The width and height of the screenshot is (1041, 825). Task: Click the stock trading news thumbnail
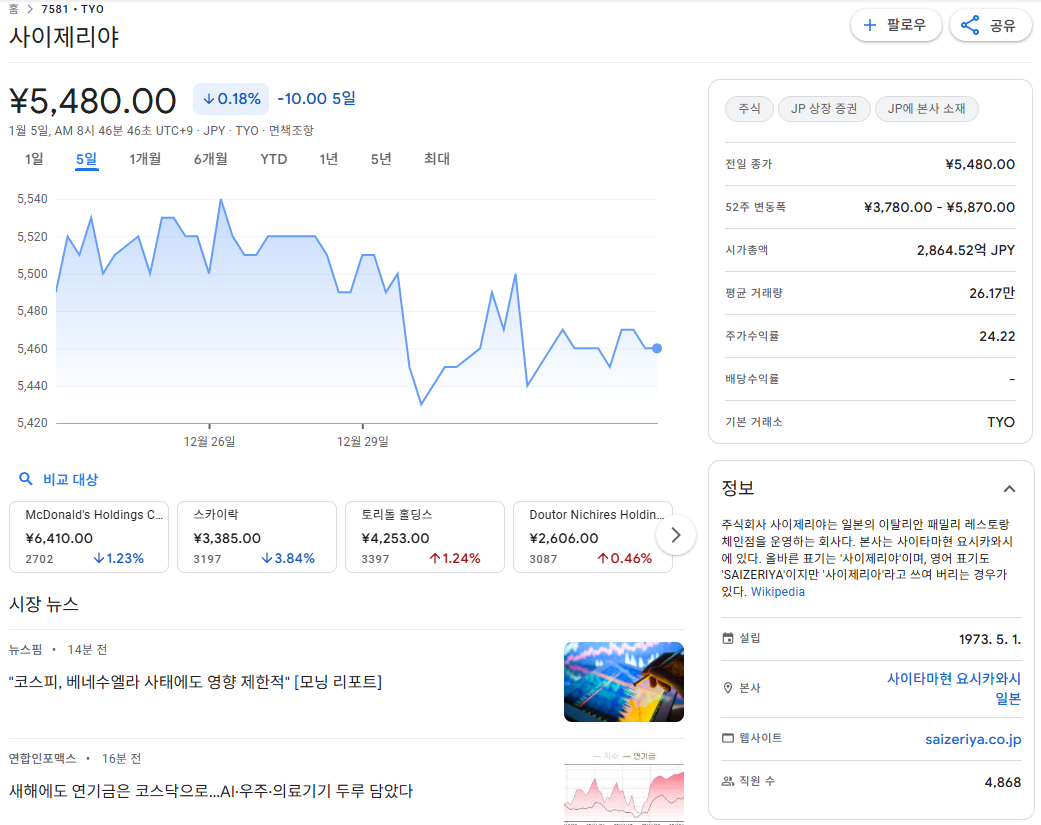point(623,682)
